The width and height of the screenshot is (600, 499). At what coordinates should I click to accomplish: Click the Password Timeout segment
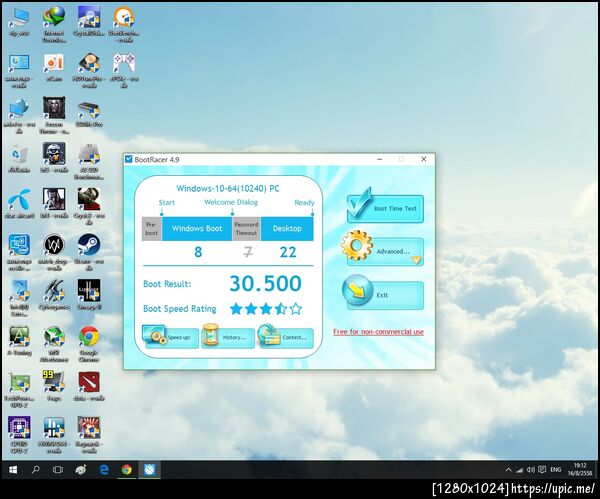click(x=246, y=228)
